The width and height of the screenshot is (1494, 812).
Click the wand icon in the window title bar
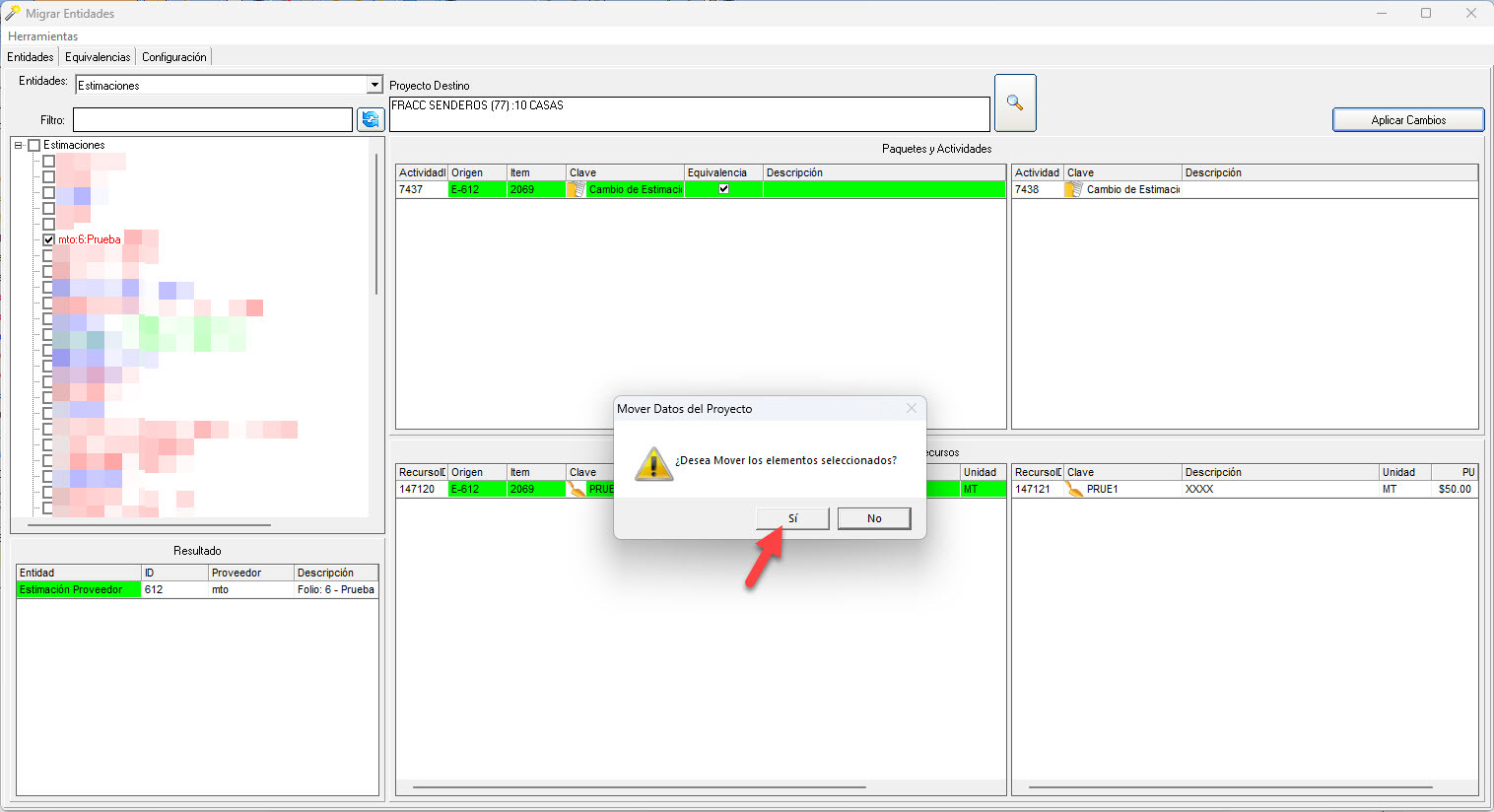[x=13, y=13]
